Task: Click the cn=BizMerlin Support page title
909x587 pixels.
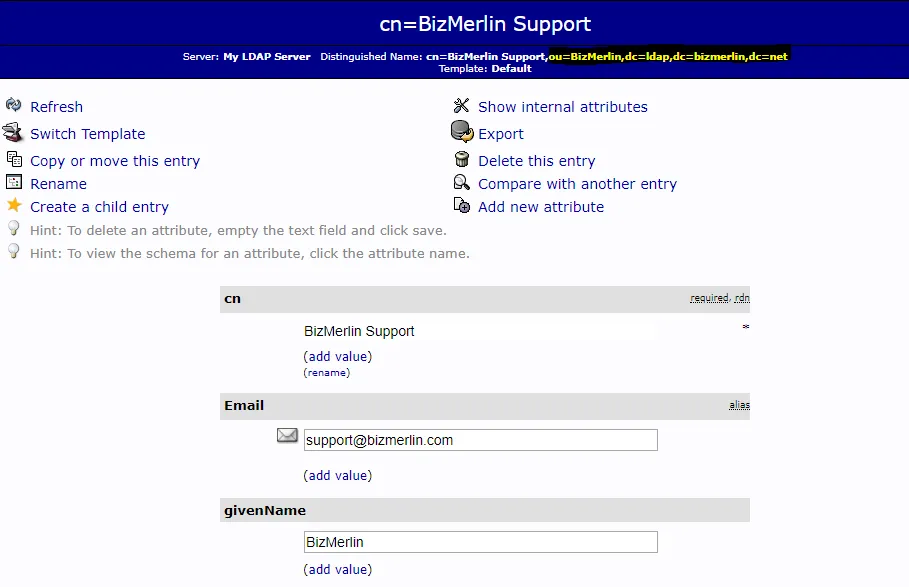Action: (485, 24)
